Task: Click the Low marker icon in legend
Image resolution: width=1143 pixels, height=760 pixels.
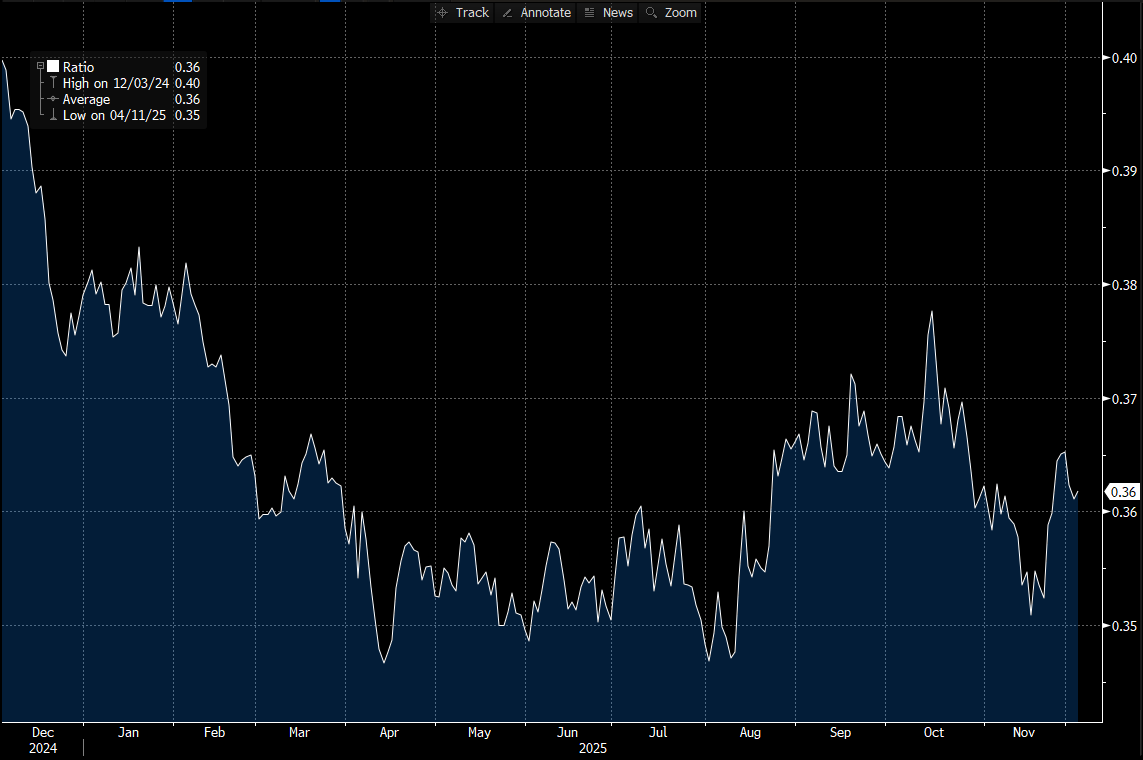Action: tap(53, 114)
